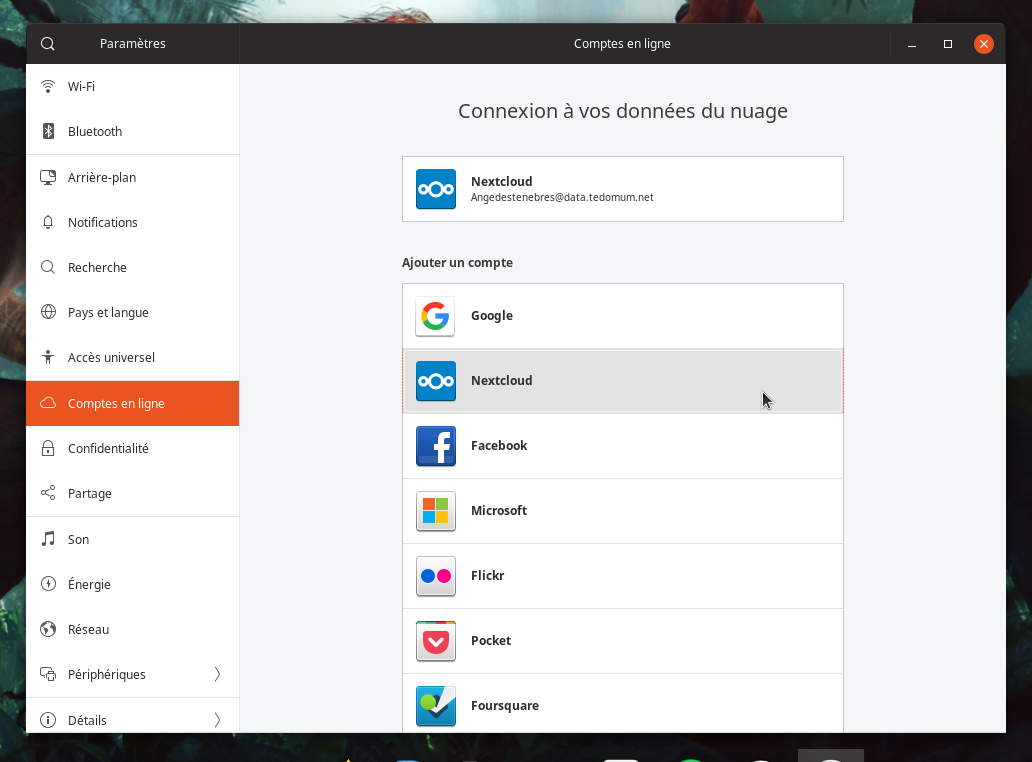Expand the Périphériques submenu chevron

point(217,675)
